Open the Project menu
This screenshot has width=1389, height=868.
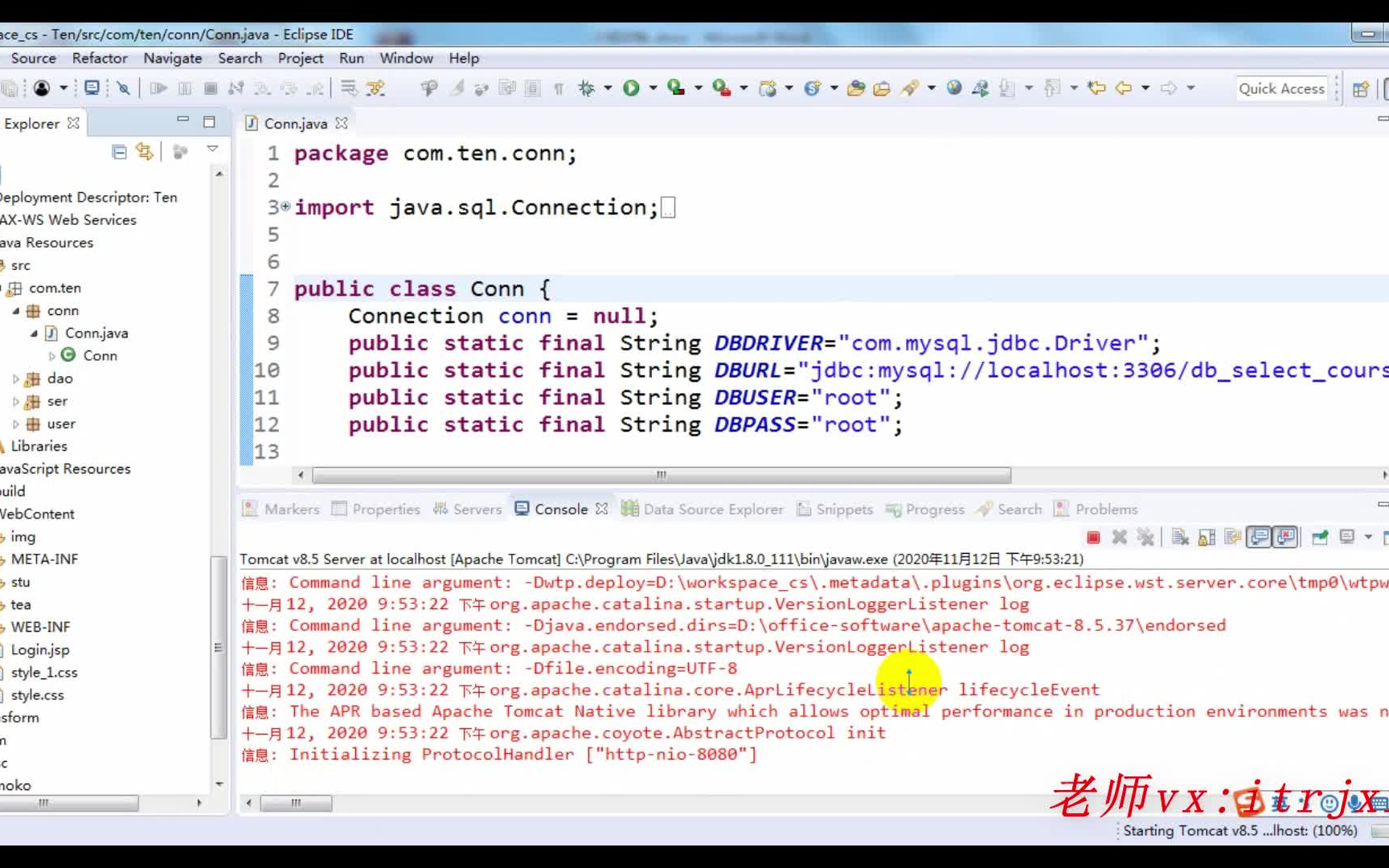pyautogui.click(x=301, y=58)
